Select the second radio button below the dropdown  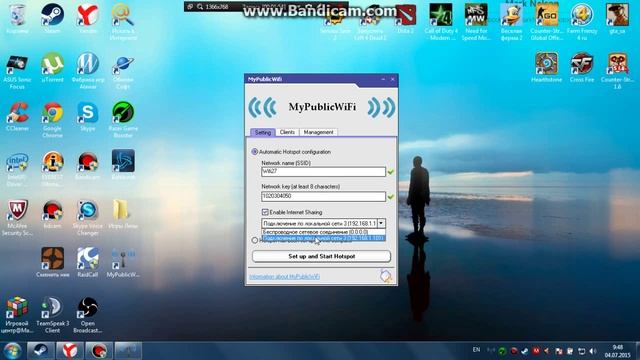pos(255,240)
